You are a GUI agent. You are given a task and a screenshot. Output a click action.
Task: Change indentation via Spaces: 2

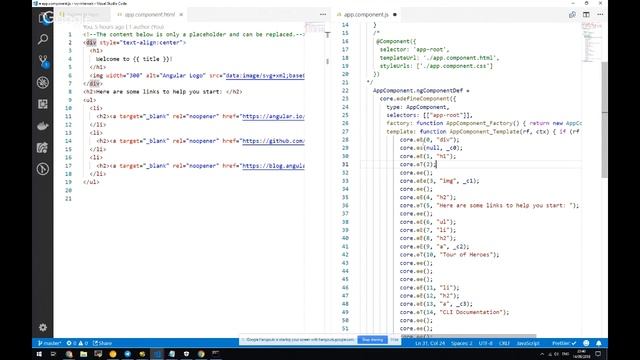pyautogui.click(x=462, y=343)
